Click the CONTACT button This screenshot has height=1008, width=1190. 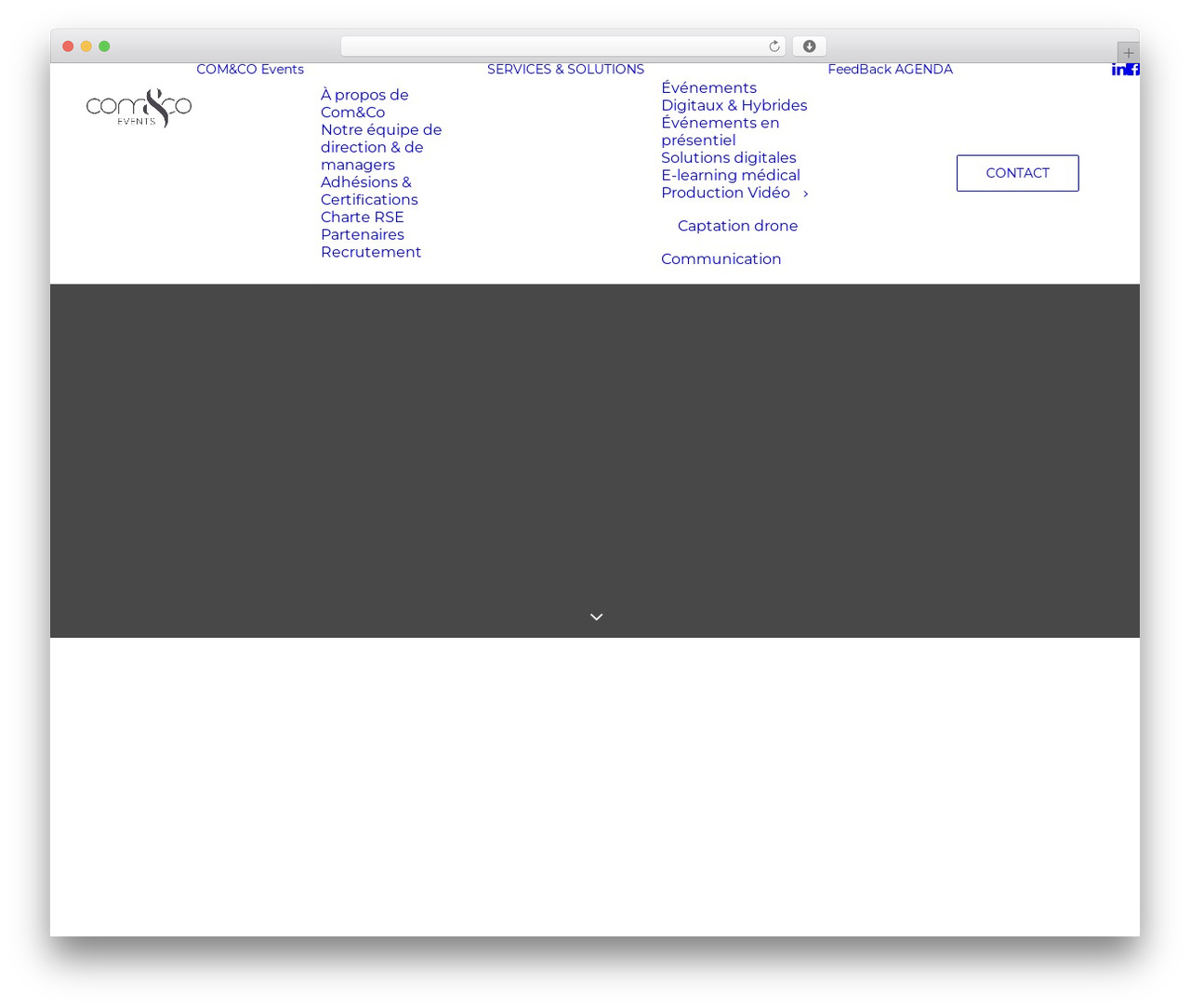pyautogui.click(x=1018, y=173)
